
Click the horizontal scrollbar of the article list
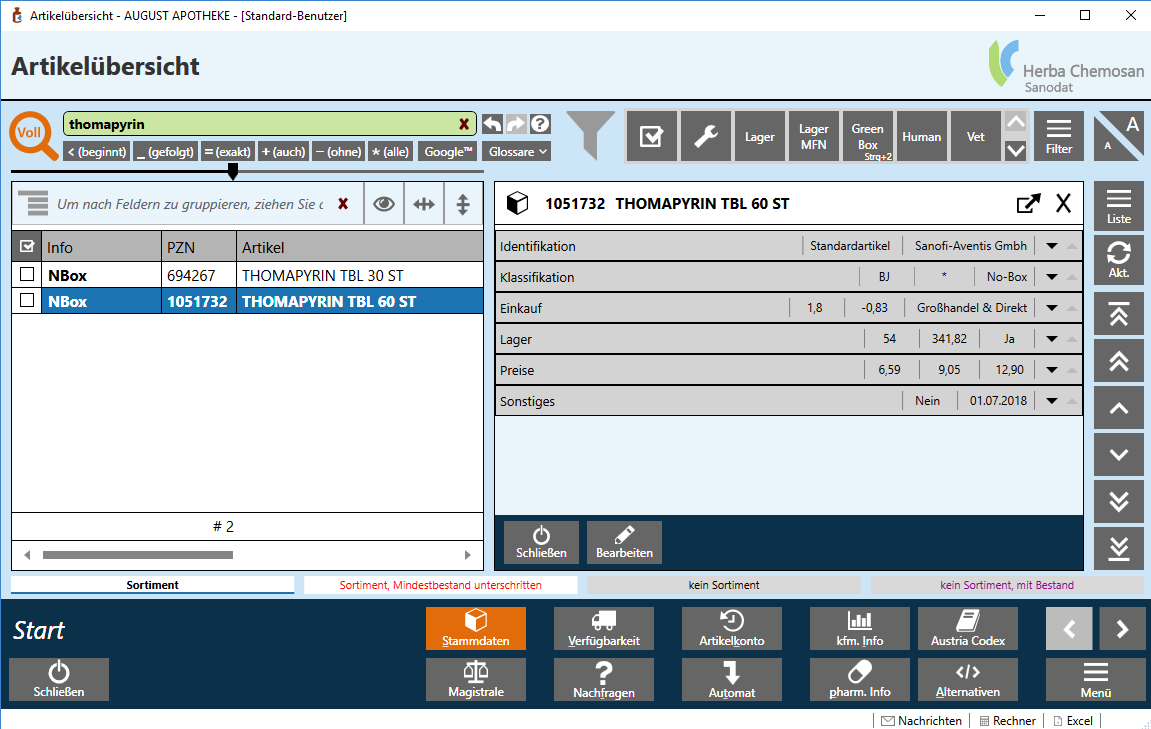pos(138,555)
